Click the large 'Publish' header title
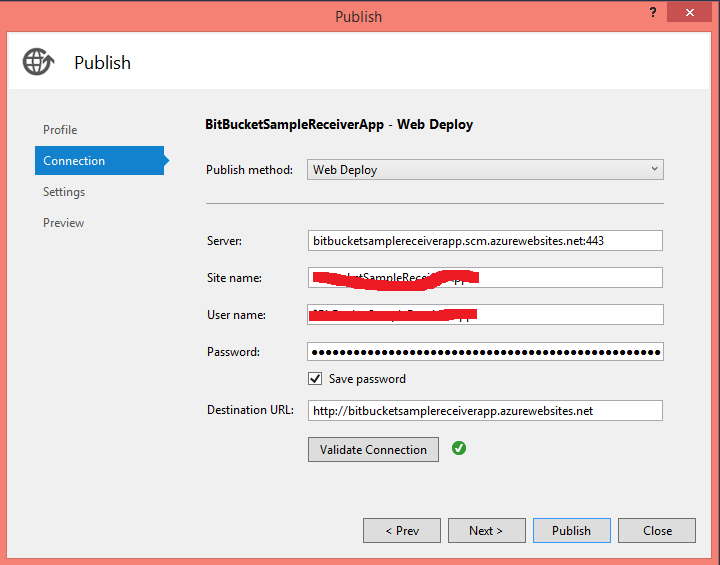The width and height of the screenshot is (720, 565). pyautogui.click(x=102, y=63)
